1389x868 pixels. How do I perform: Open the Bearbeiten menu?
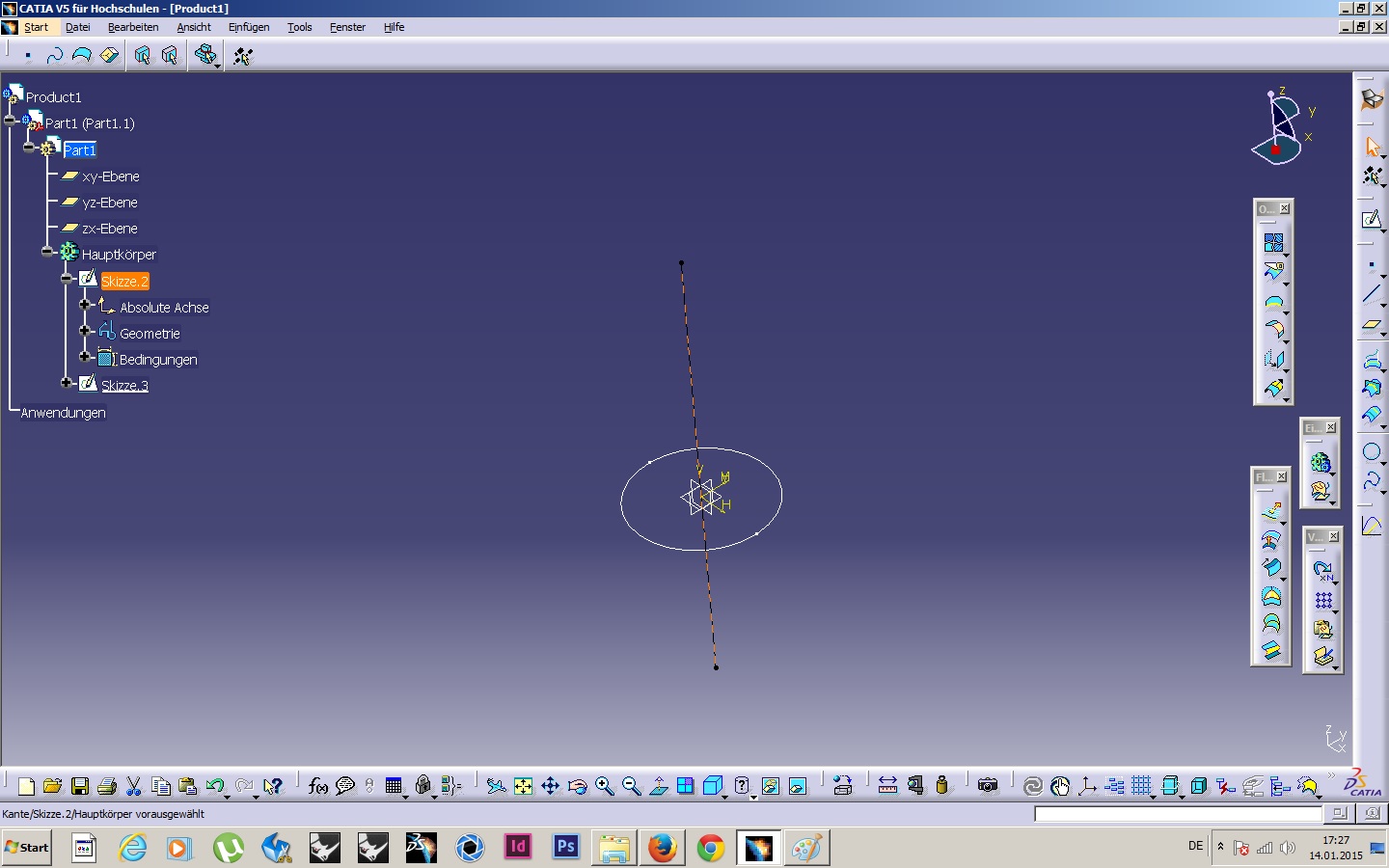[x=133, y=27]
